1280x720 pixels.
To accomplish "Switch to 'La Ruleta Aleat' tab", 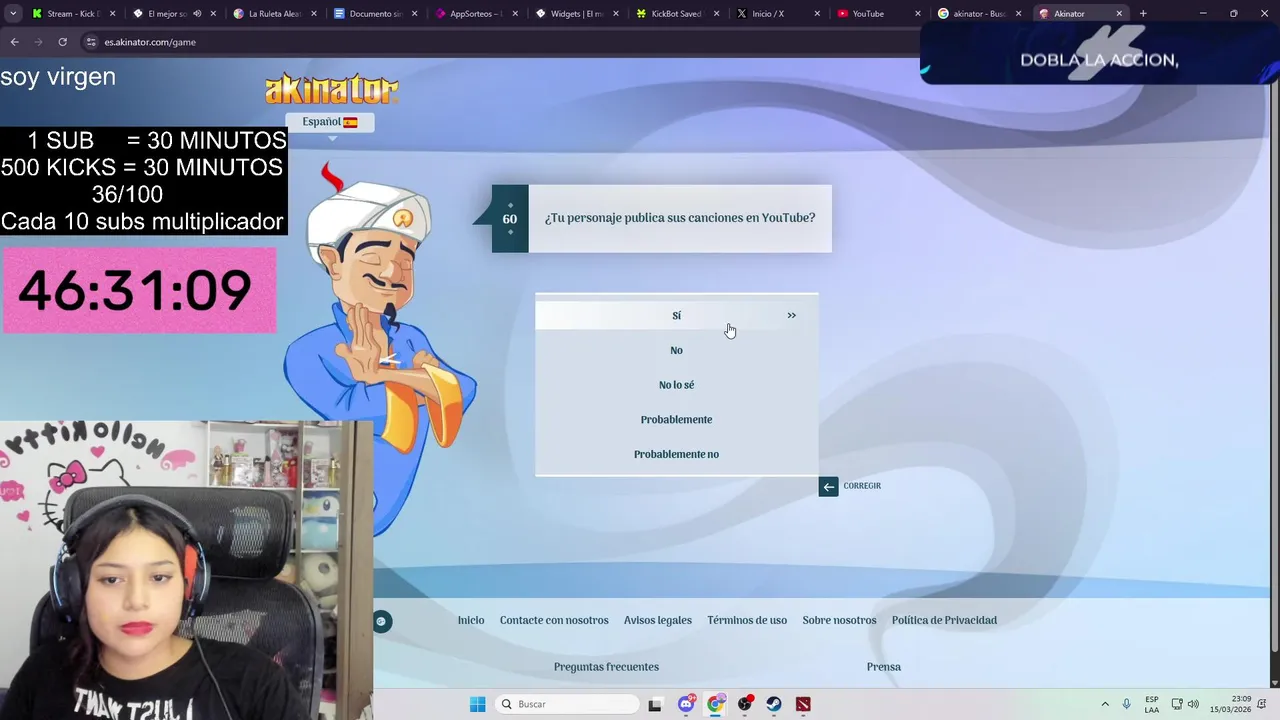I will pos(273,14).
